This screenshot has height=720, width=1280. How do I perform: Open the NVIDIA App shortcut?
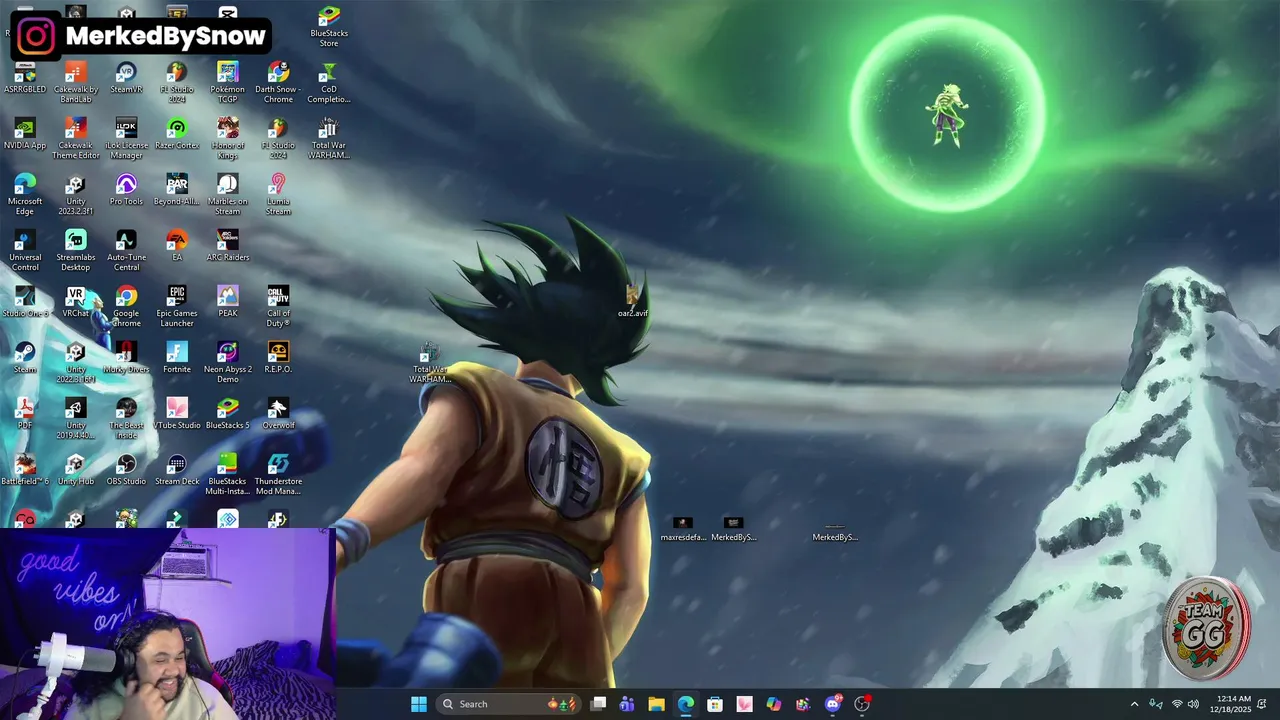coord(25,135)
